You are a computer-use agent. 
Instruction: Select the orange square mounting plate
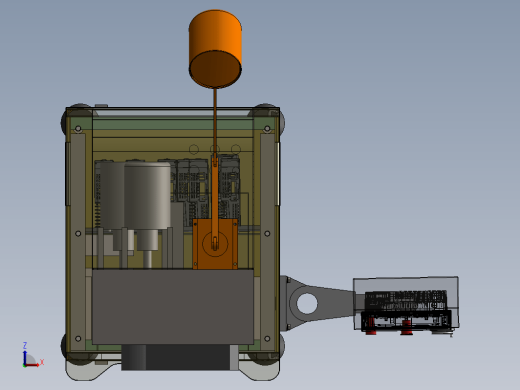(215, 244)
